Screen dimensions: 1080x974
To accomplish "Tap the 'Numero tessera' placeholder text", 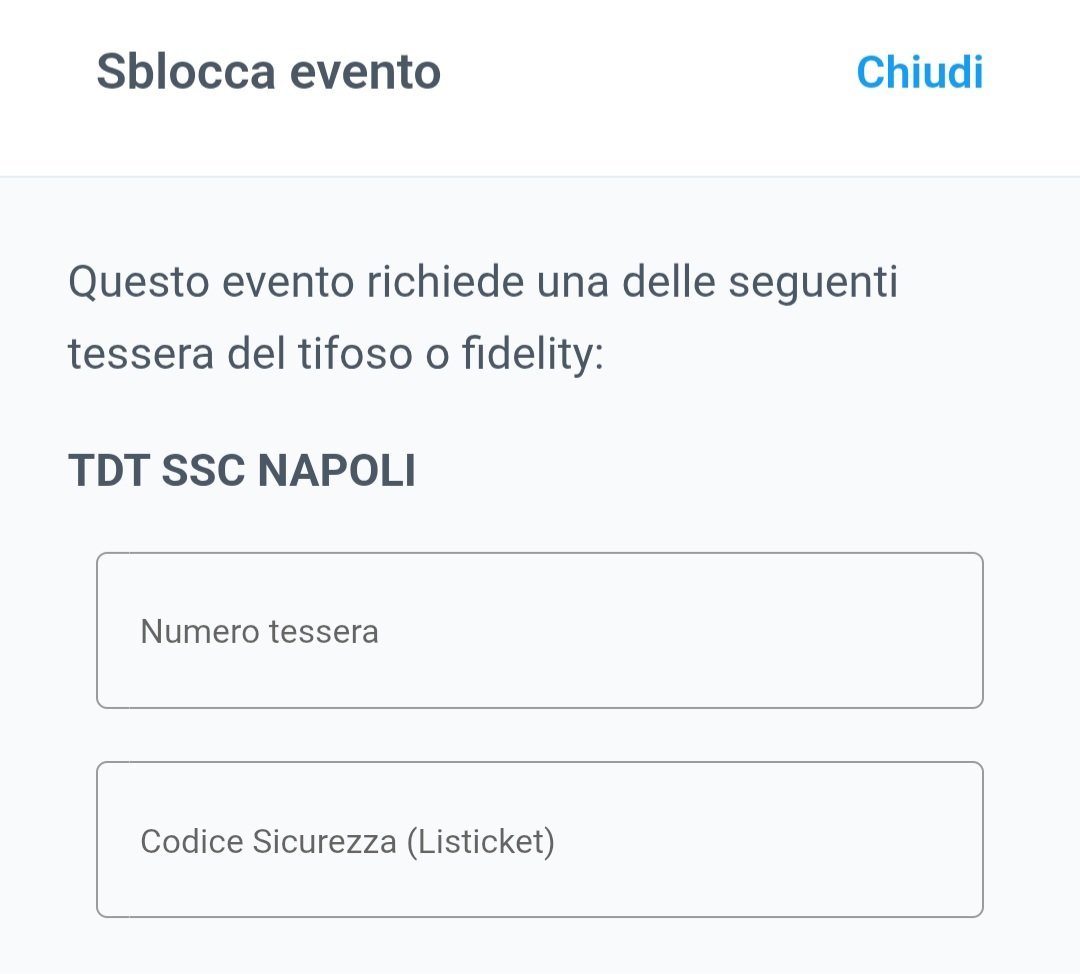I will pyautogui.click(x=259, y=632).
